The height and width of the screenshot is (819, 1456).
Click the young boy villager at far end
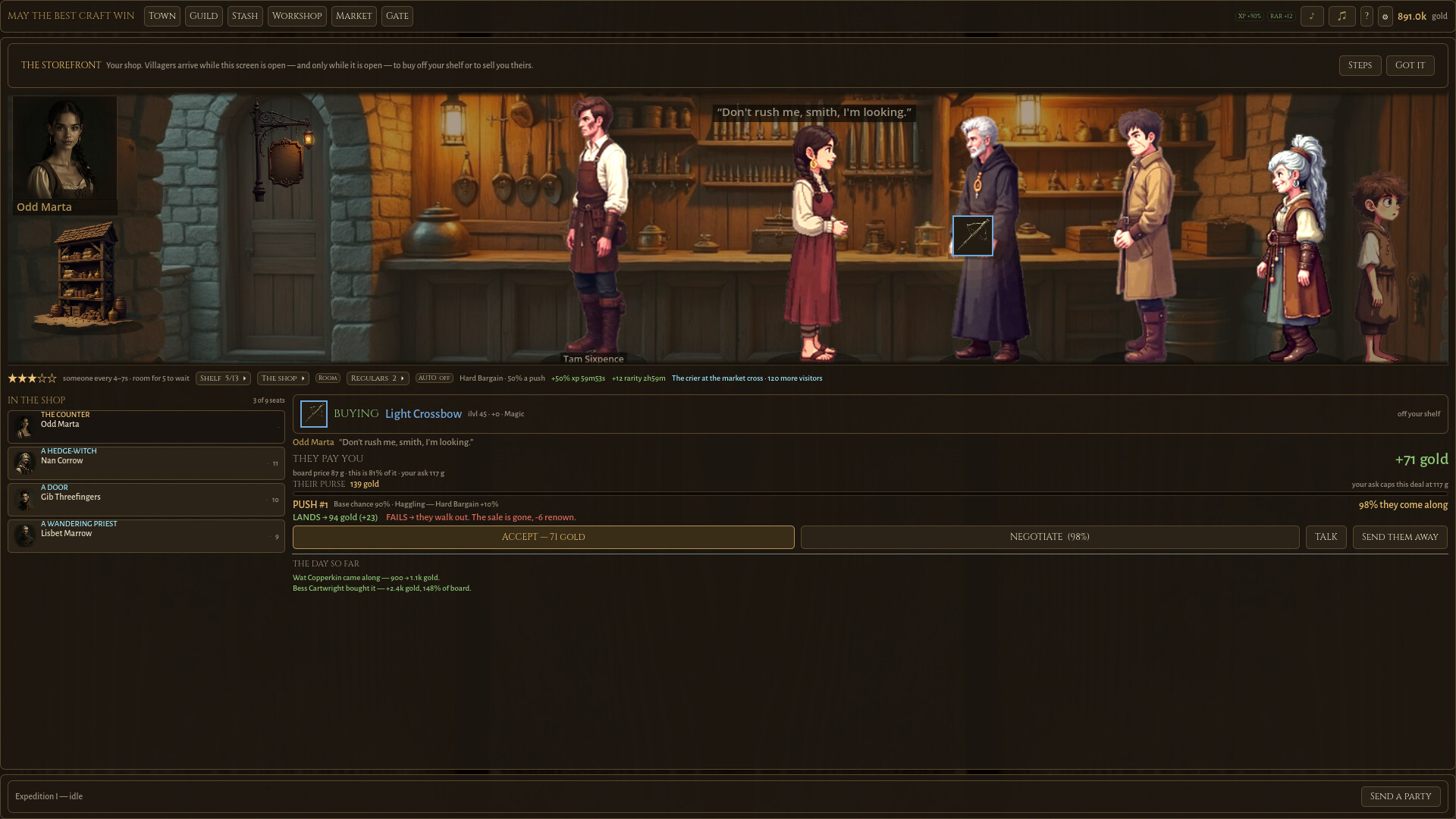pos(1380,267)
